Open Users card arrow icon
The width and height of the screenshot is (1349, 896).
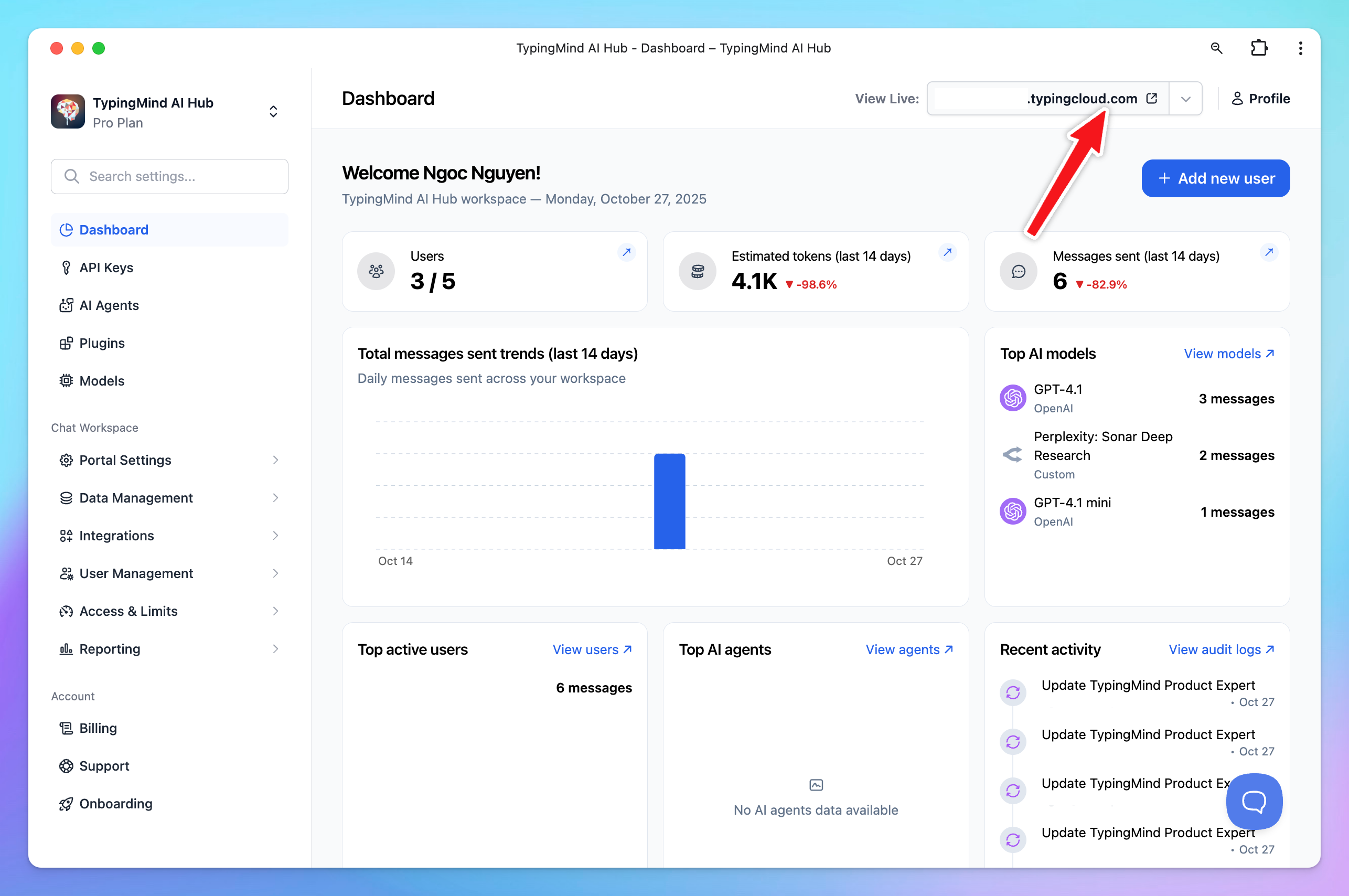tap(627, 252)
